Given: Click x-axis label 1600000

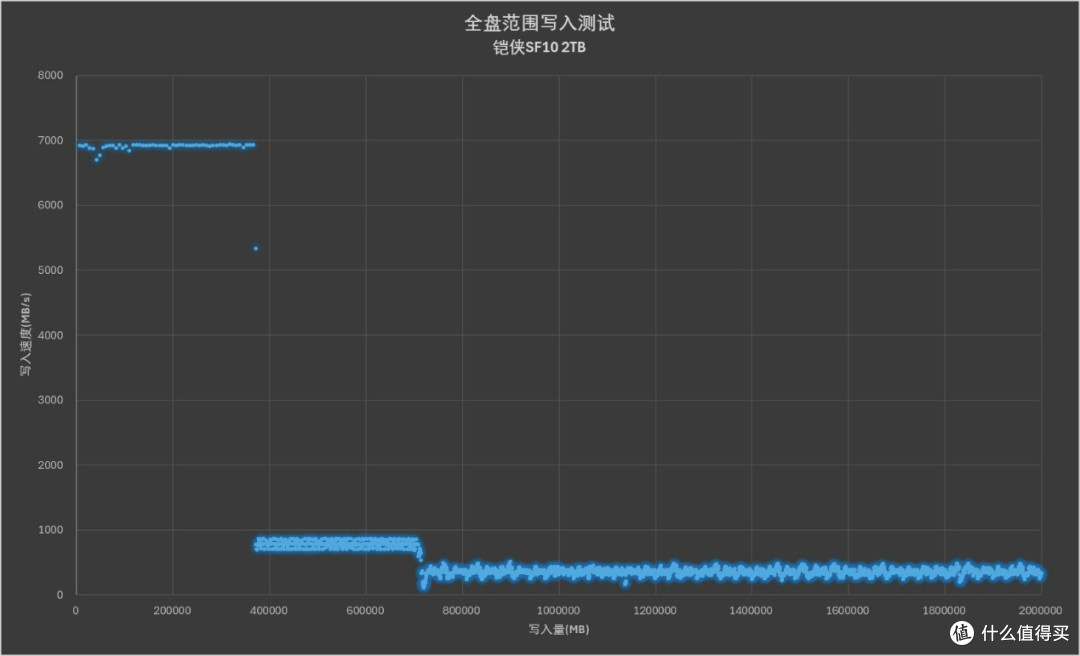Looking at the screenshot, I should 848,611.
